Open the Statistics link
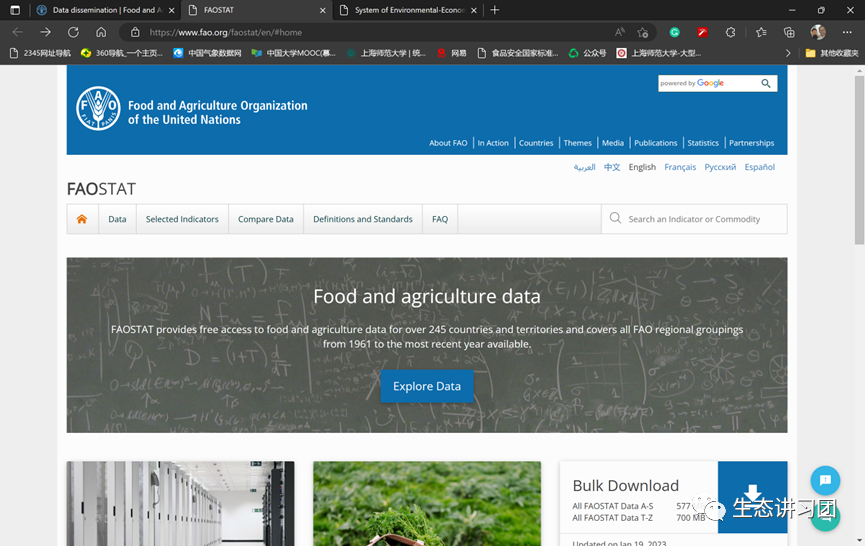Viewport: 865px width, 546px height. 703,143
